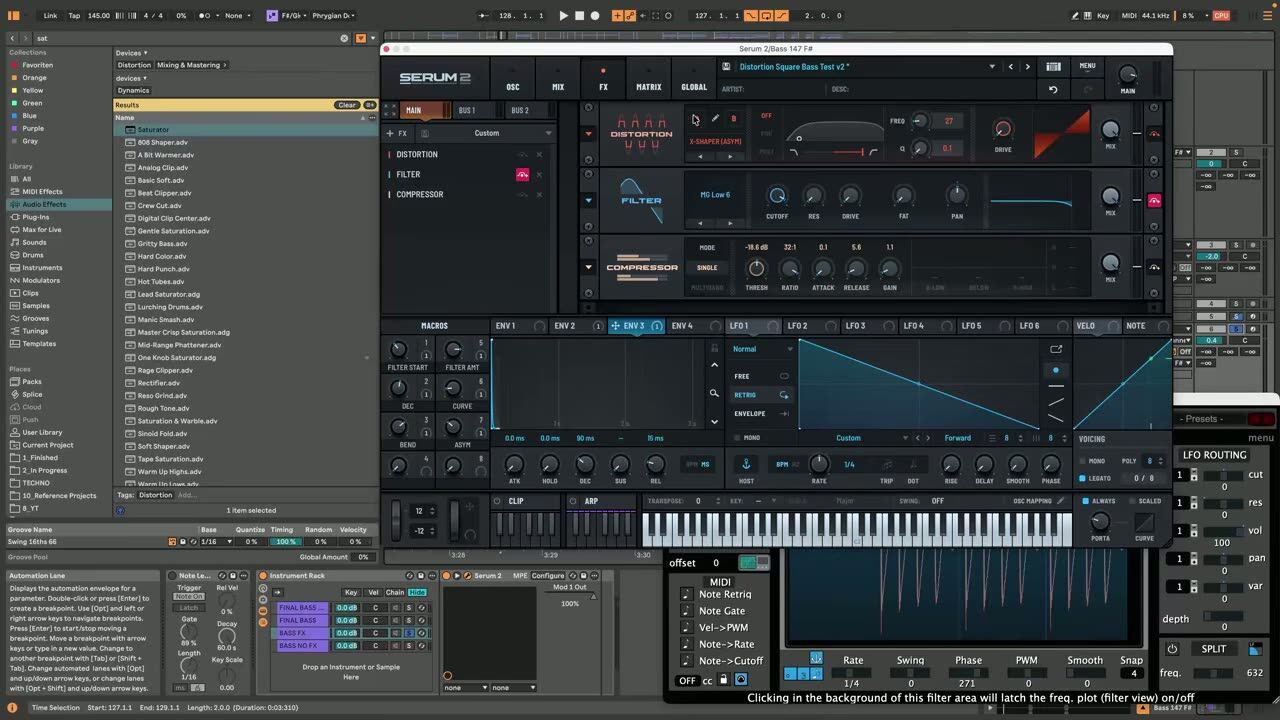Collapse the Filter module blue arrow
The width and height of the screenshot is (1280, 720).
pos(589,200)
